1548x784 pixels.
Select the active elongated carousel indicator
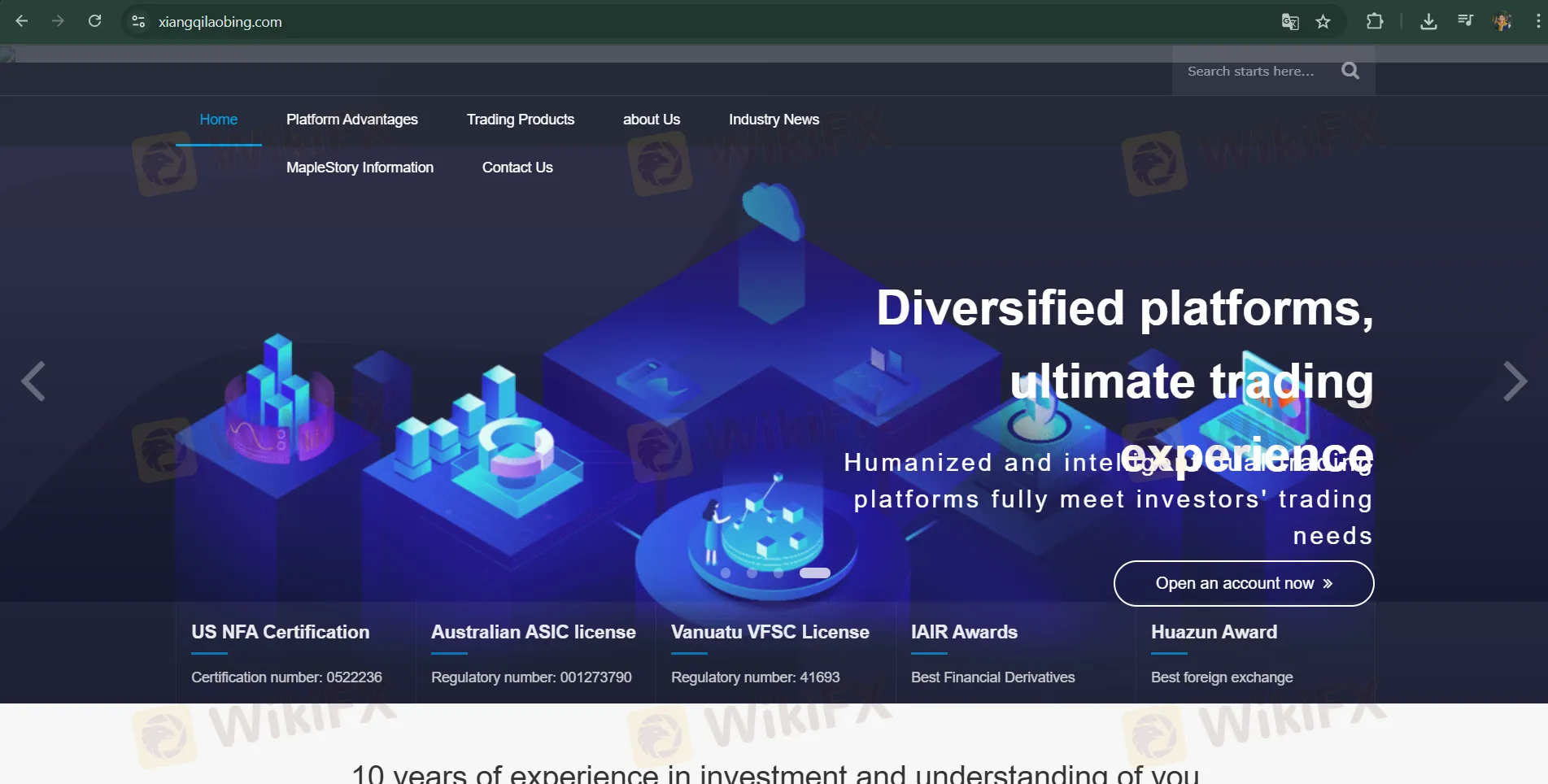tap(814, 573)
